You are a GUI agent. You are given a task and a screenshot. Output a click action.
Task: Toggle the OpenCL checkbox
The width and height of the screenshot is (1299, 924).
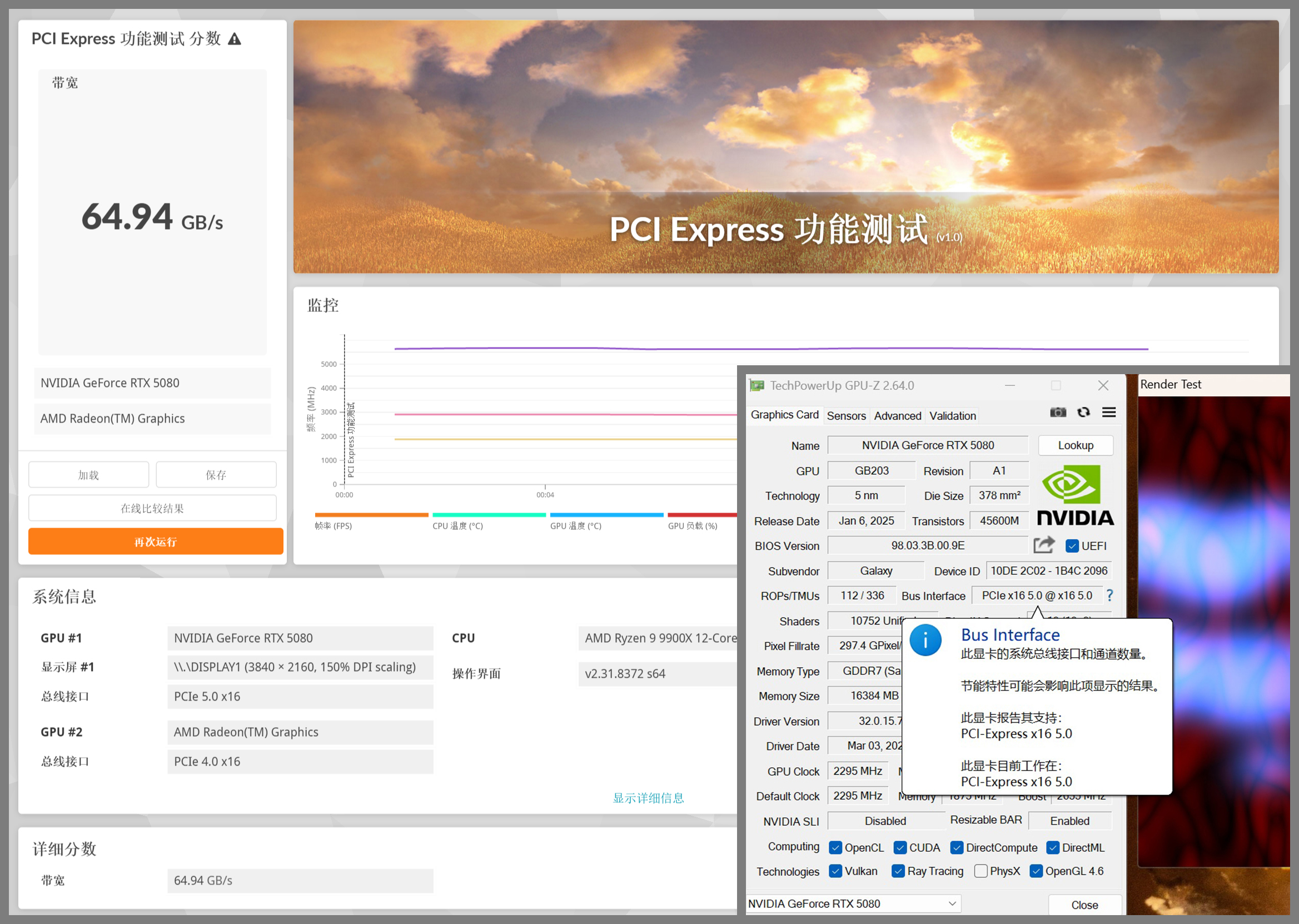coord(835,847)
